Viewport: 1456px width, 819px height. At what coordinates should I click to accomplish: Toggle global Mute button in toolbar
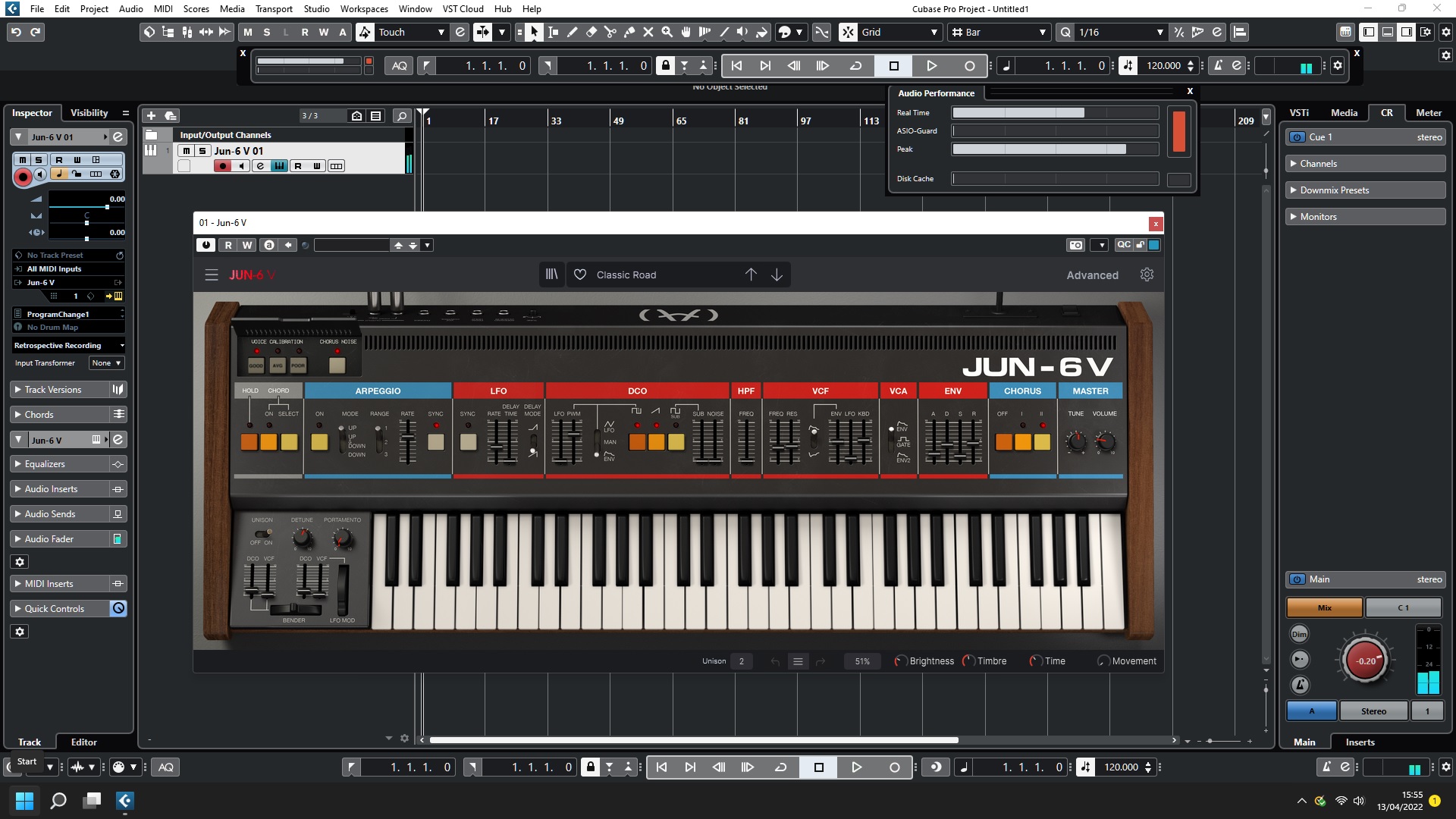pyautogui.click(x=248, y=32)
